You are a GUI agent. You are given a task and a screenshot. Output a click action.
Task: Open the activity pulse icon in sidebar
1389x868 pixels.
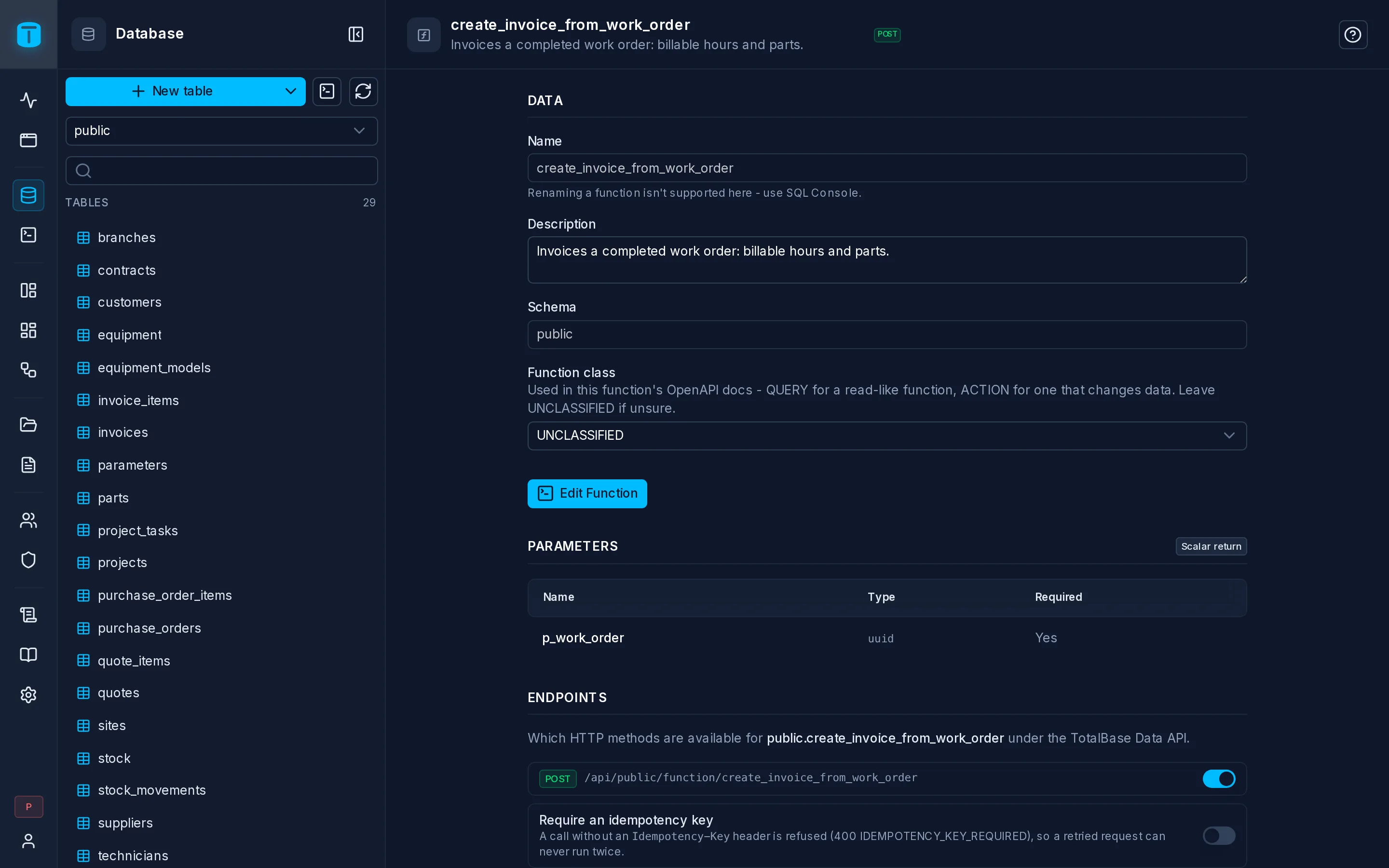click(28, 100)
